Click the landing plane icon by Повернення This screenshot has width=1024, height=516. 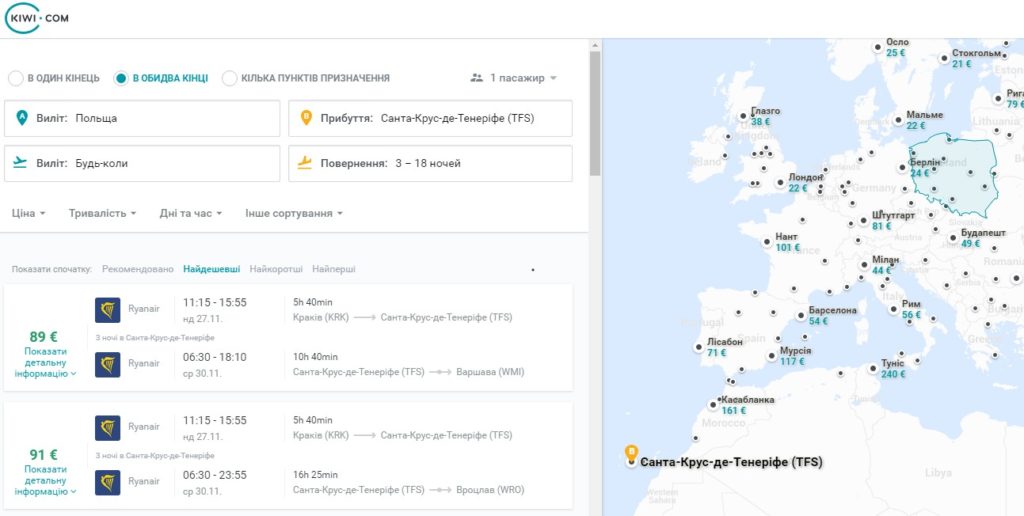coord(305,163)
